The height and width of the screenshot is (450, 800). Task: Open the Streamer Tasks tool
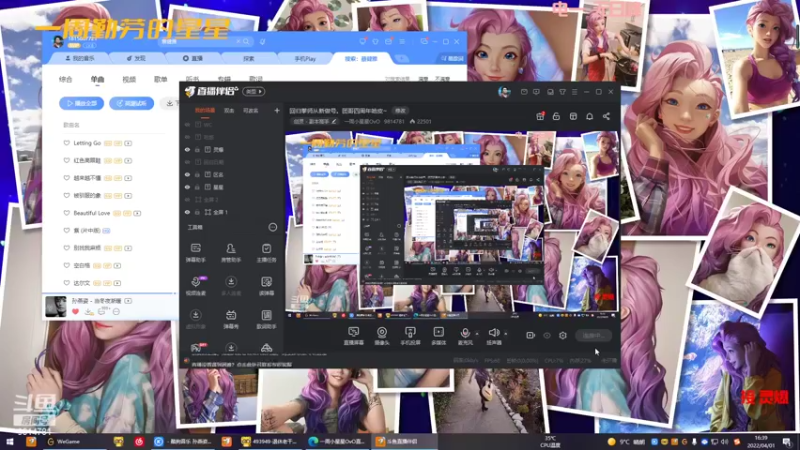pyautogui.click(x=266, y=253)
